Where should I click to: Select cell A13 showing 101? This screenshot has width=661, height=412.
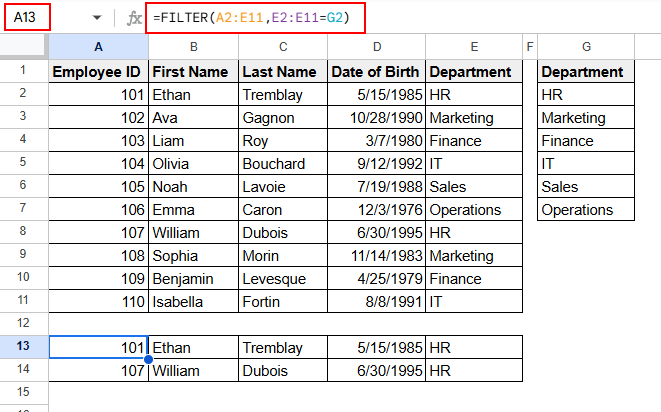coord(98,348)
